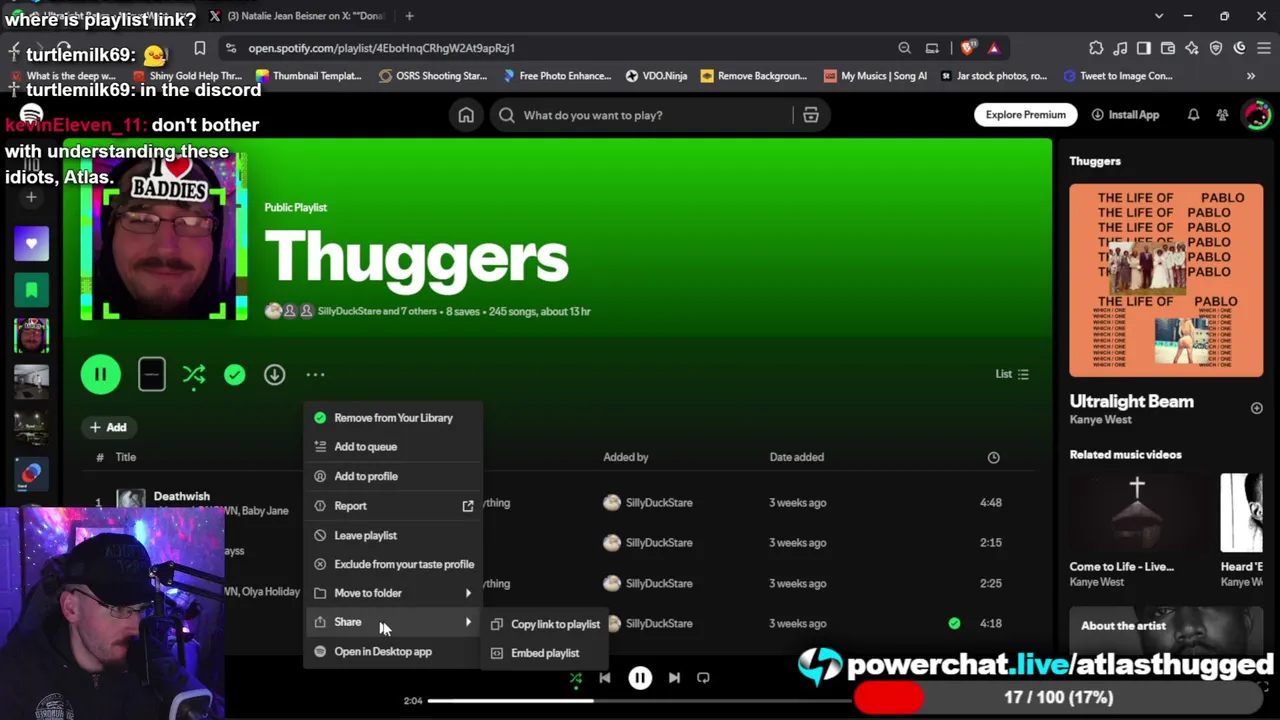Click the Install App button

1125,115
